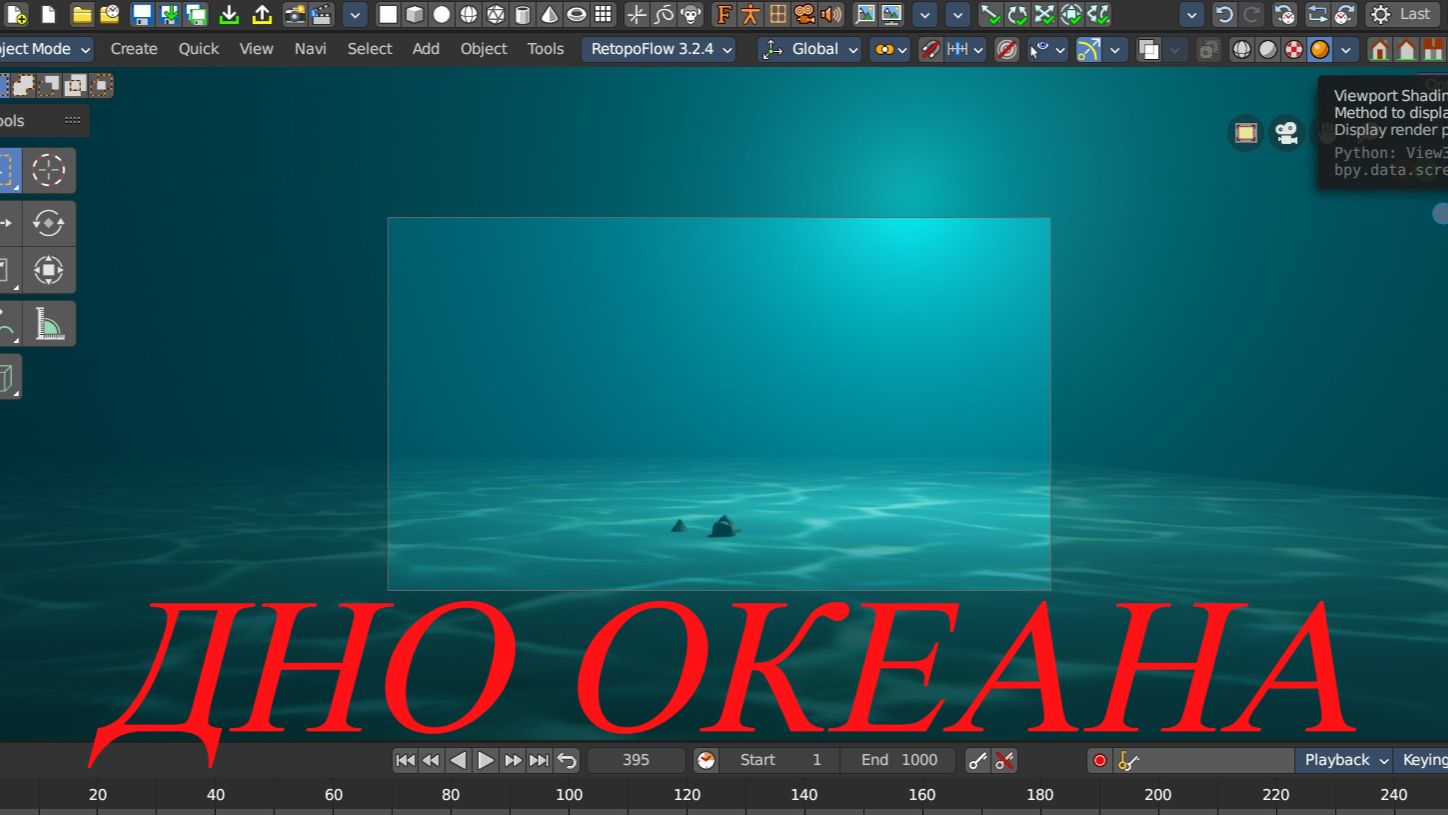Open the Object Mode dropdown
The height and width of the screenshot is (815, 1448).
click(x=46, y=49)
